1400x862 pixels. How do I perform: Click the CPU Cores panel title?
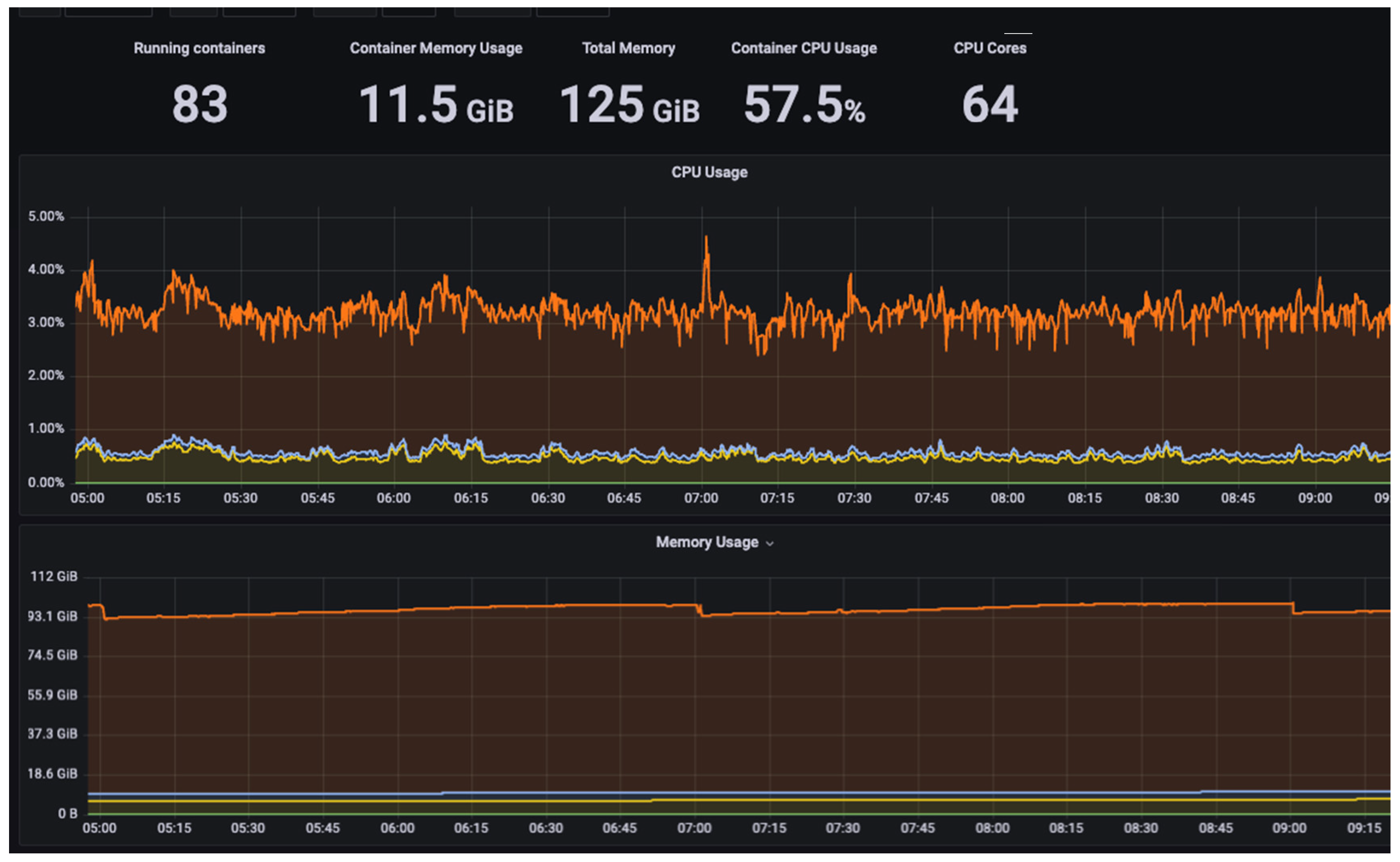(990, 48)
